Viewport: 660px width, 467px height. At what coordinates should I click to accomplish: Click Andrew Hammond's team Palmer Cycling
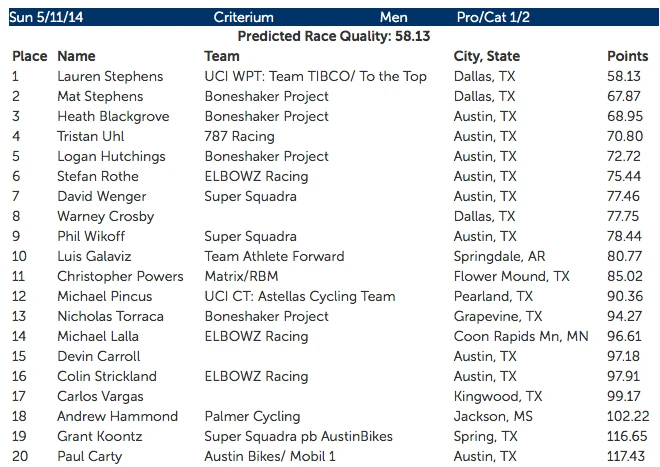coord(252,417)
